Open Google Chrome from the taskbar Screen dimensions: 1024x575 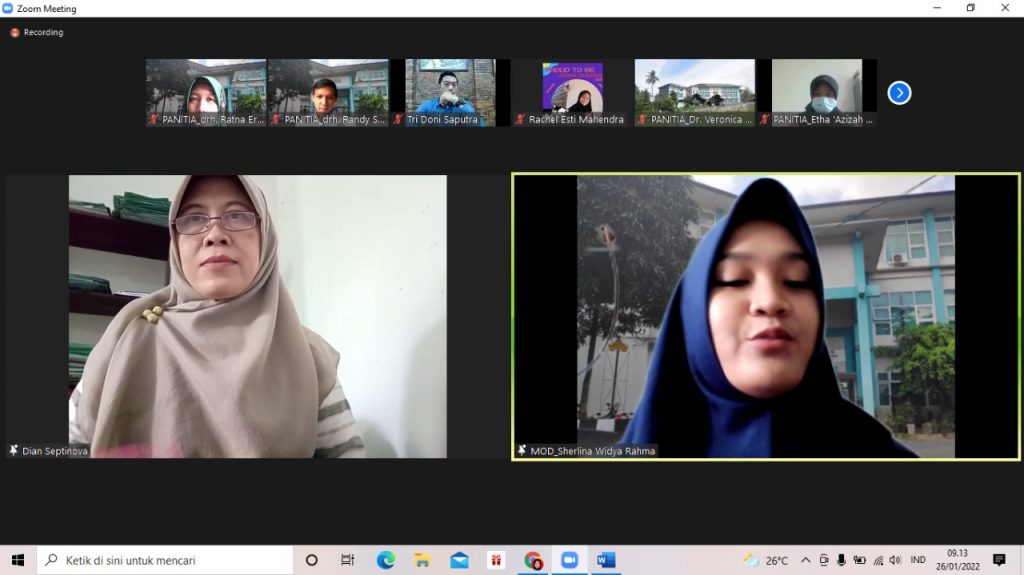[x=533, y=560]
